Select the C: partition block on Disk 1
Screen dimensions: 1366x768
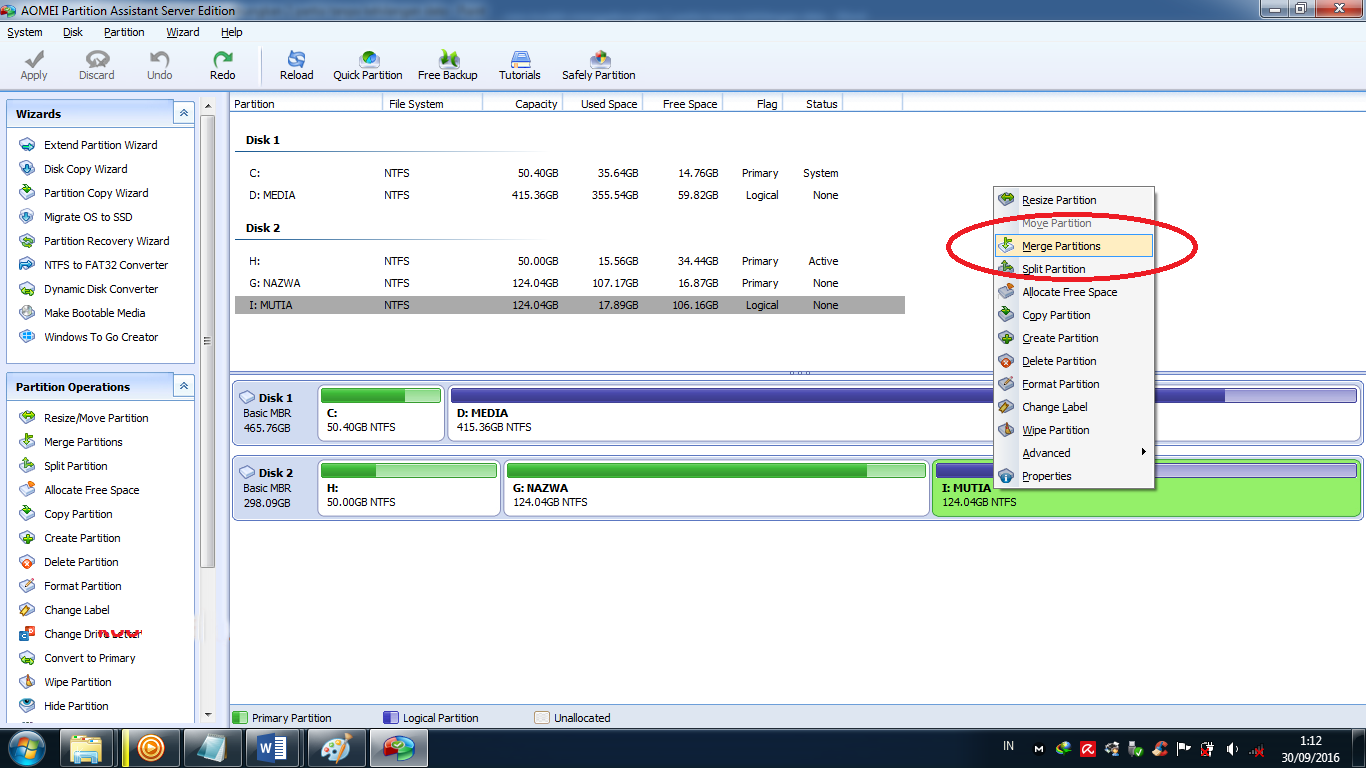coord(381,413)
